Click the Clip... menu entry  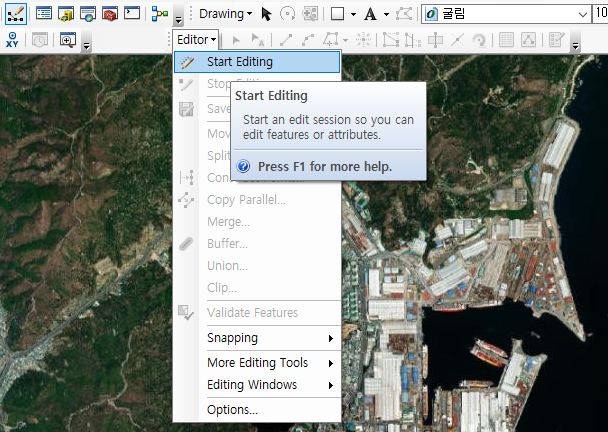click(257, 288)
